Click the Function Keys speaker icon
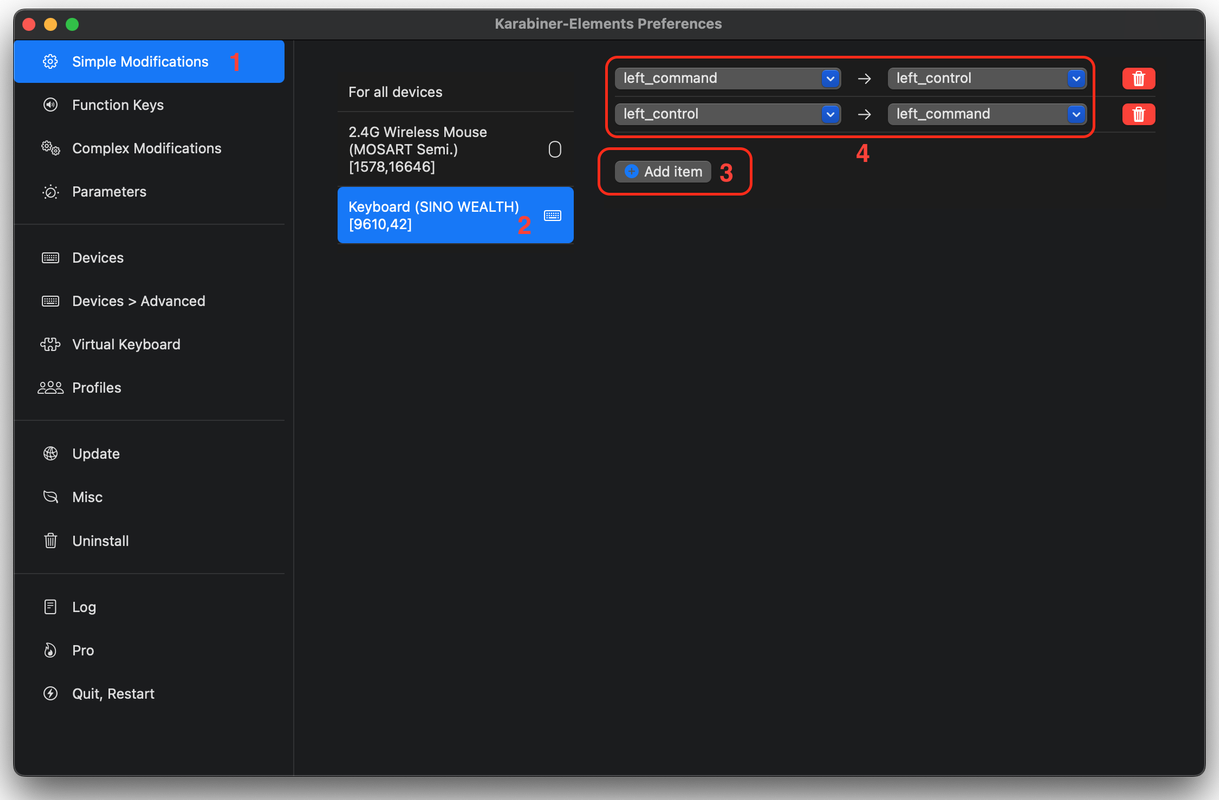Screen dimensions: 1219x800 pyautogui.click(x=50, y=105)
